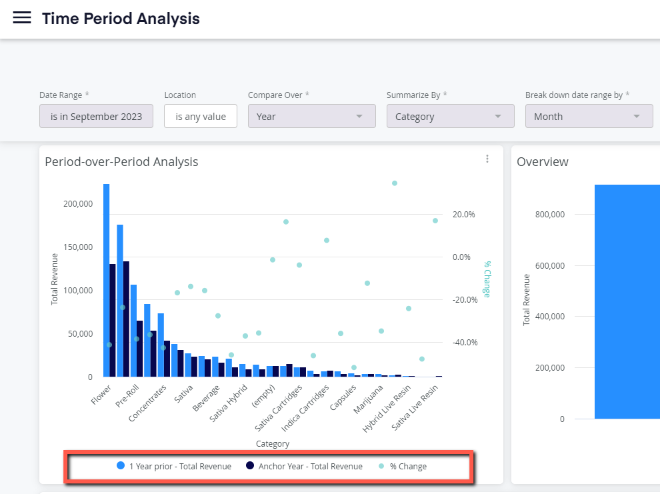The width and height of the screenshot is (660, 494).
Task: Click the Anchor Year dark navy legend dot
Action: 250,465
